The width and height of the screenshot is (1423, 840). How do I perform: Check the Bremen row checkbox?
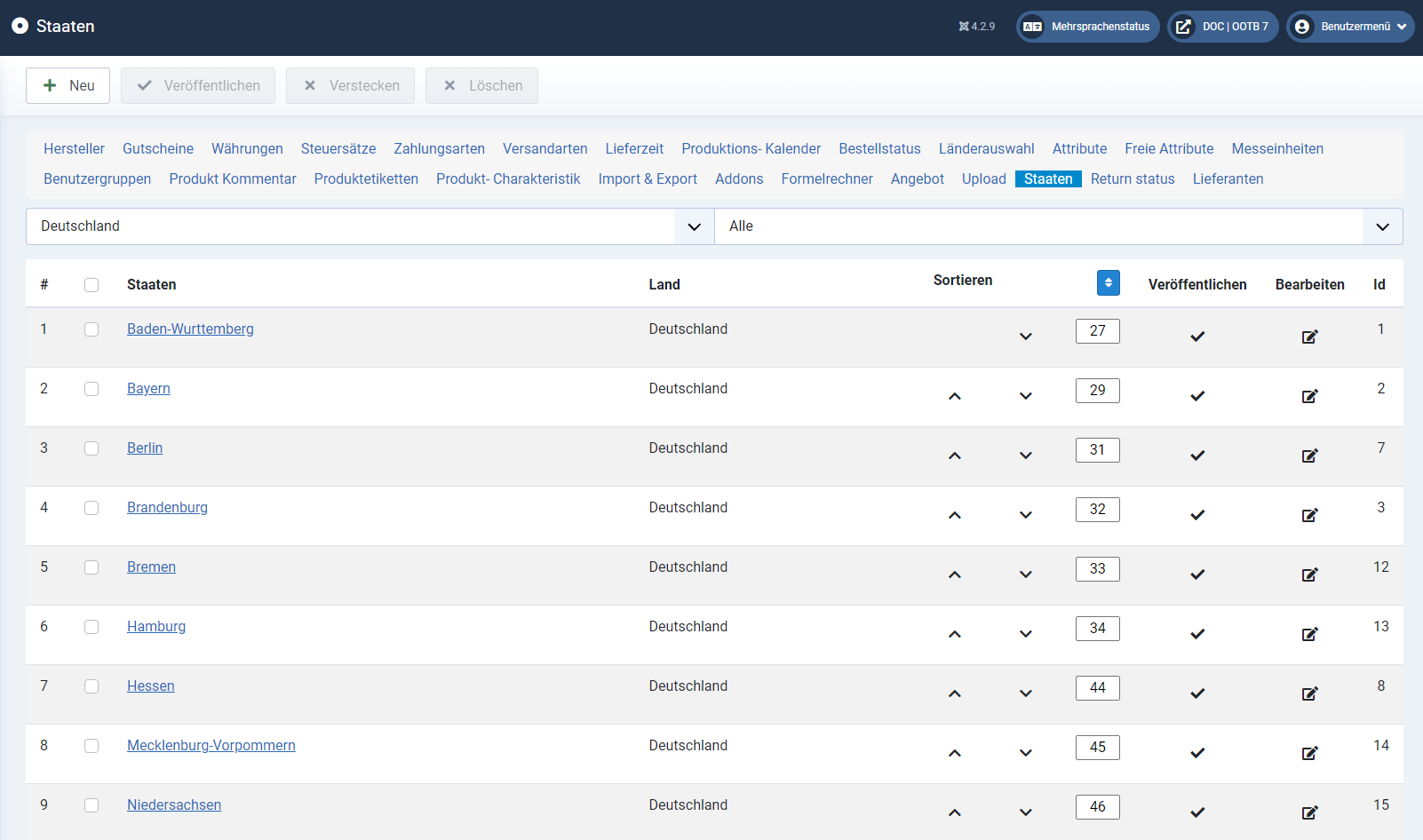[91, 567]
